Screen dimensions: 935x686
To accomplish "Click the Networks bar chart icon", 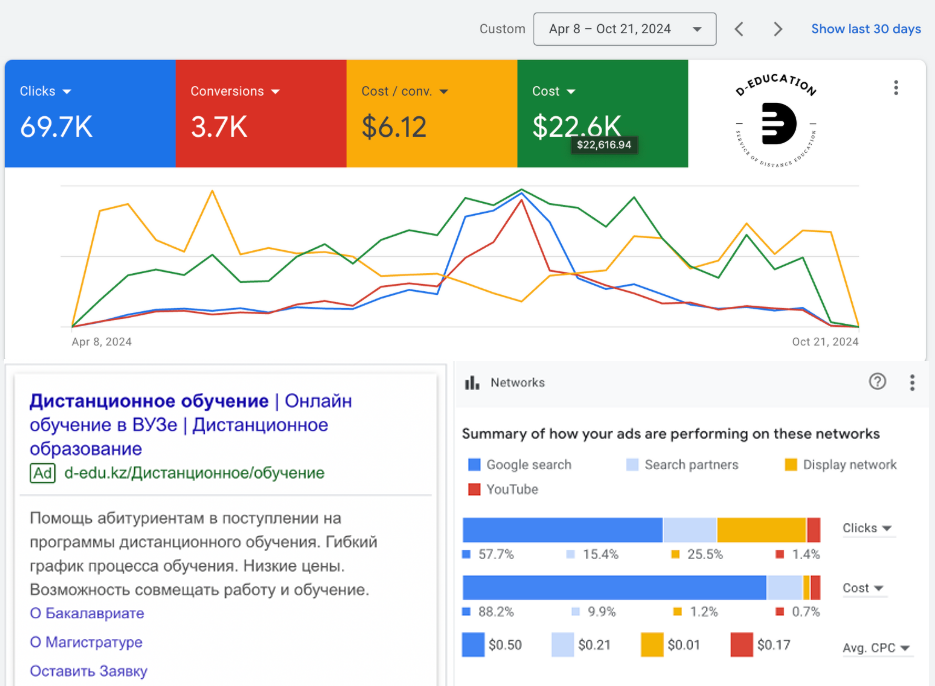I will pyautogui.click(x=472, y=383).
